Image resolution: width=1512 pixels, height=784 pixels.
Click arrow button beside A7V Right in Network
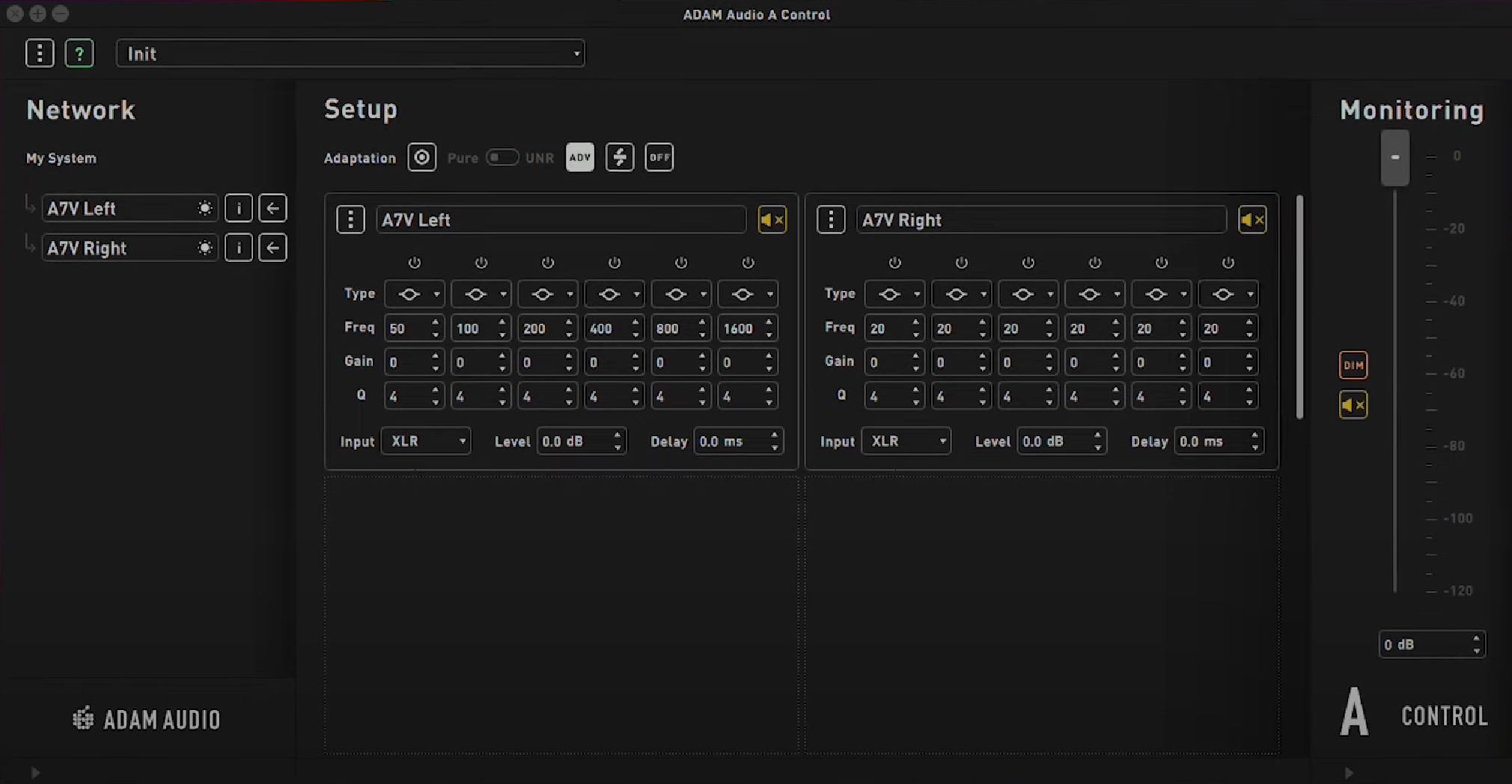click(272, 248)
